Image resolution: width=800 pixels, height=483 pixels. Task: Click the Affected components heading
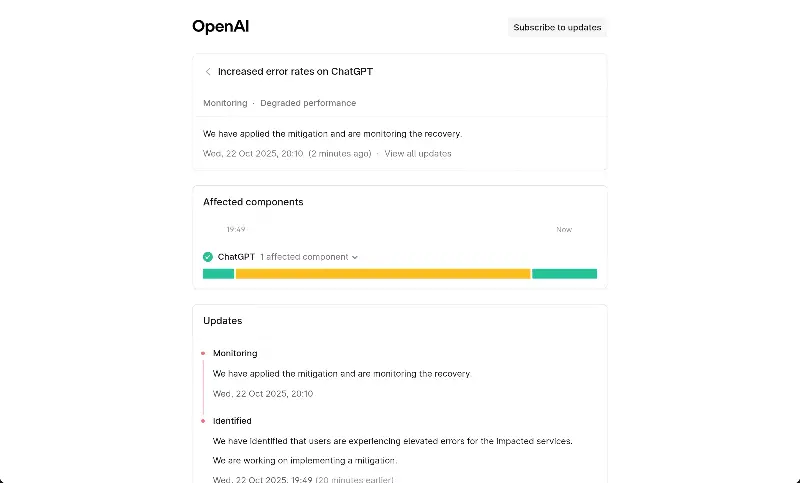253,202
